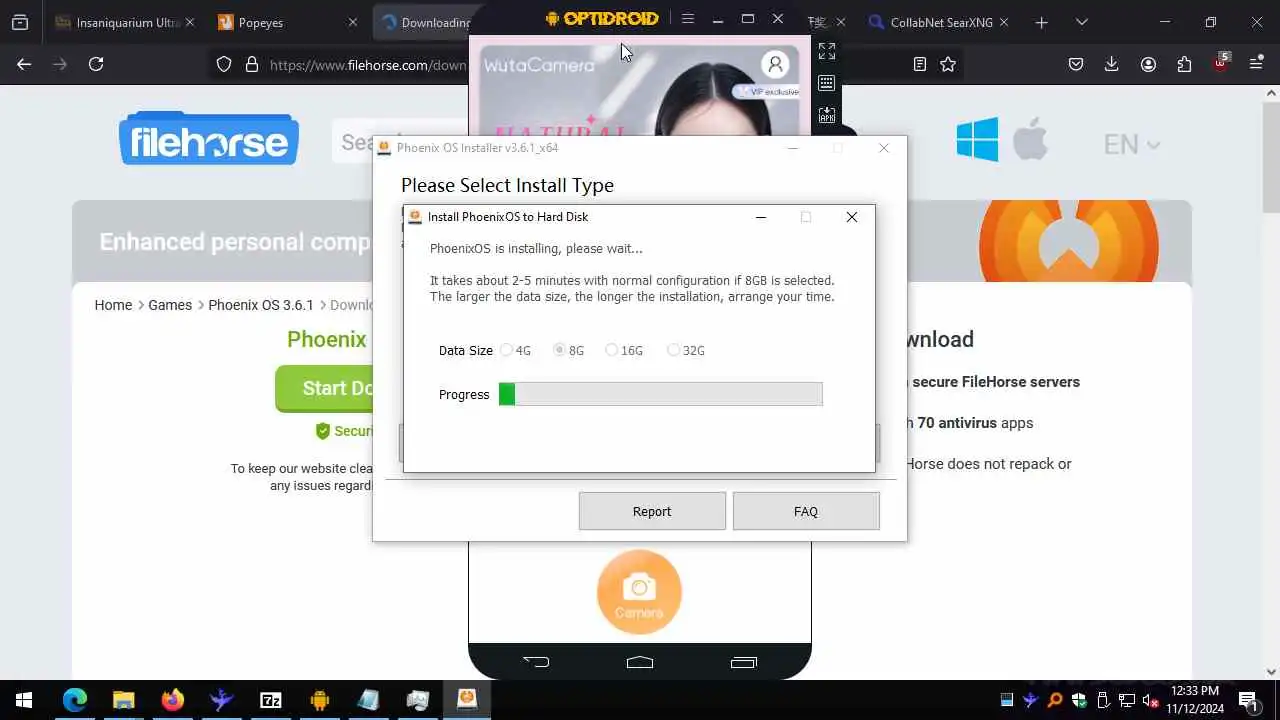1280x720 pixels.
Task: Open a new Firefox tab
Action: point(1042,22)
